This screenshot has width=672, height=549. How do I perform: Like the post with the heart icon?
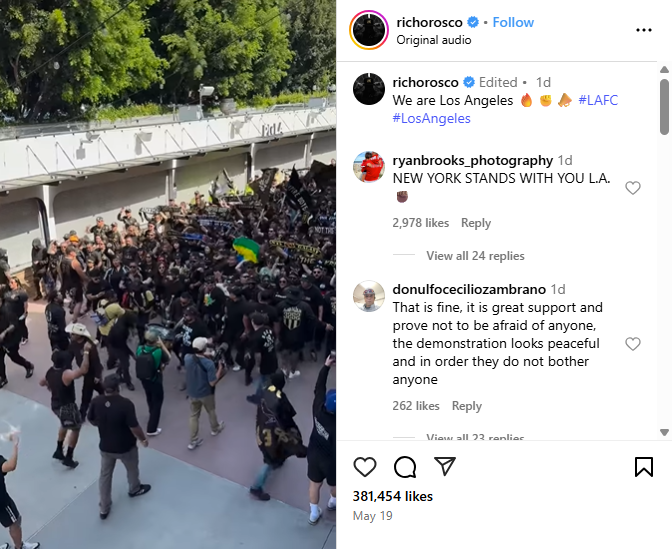(365, 466)
